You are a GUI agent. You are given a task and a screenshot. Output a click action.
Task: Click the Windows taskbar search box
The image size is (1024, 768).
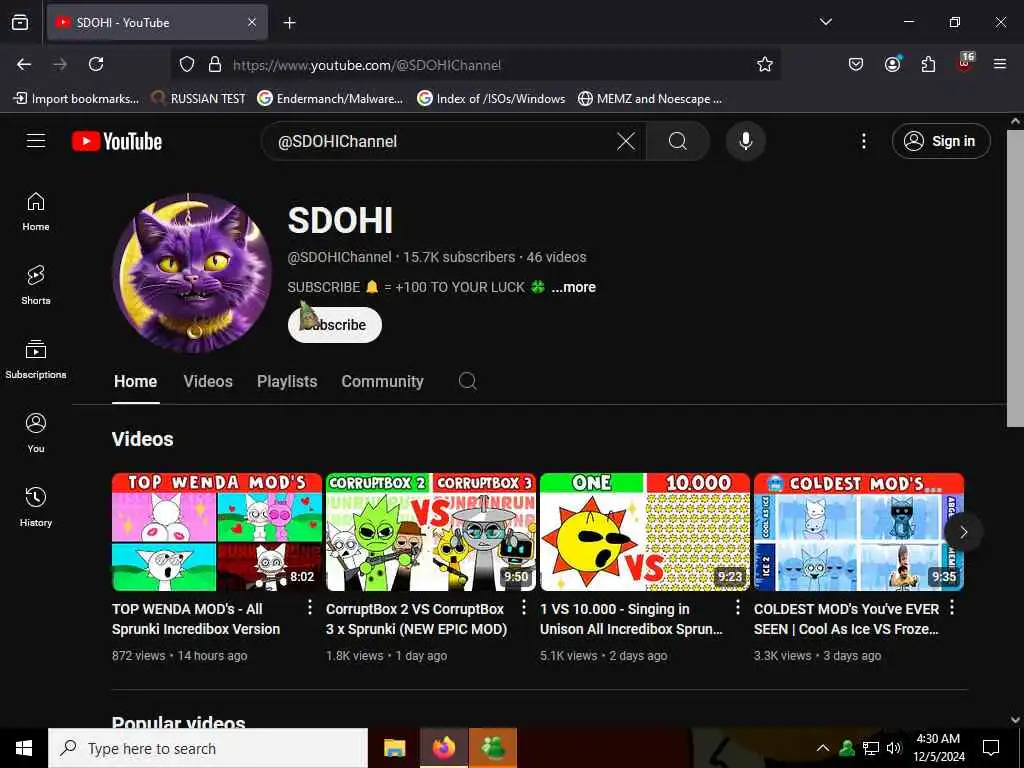[208, 748]
